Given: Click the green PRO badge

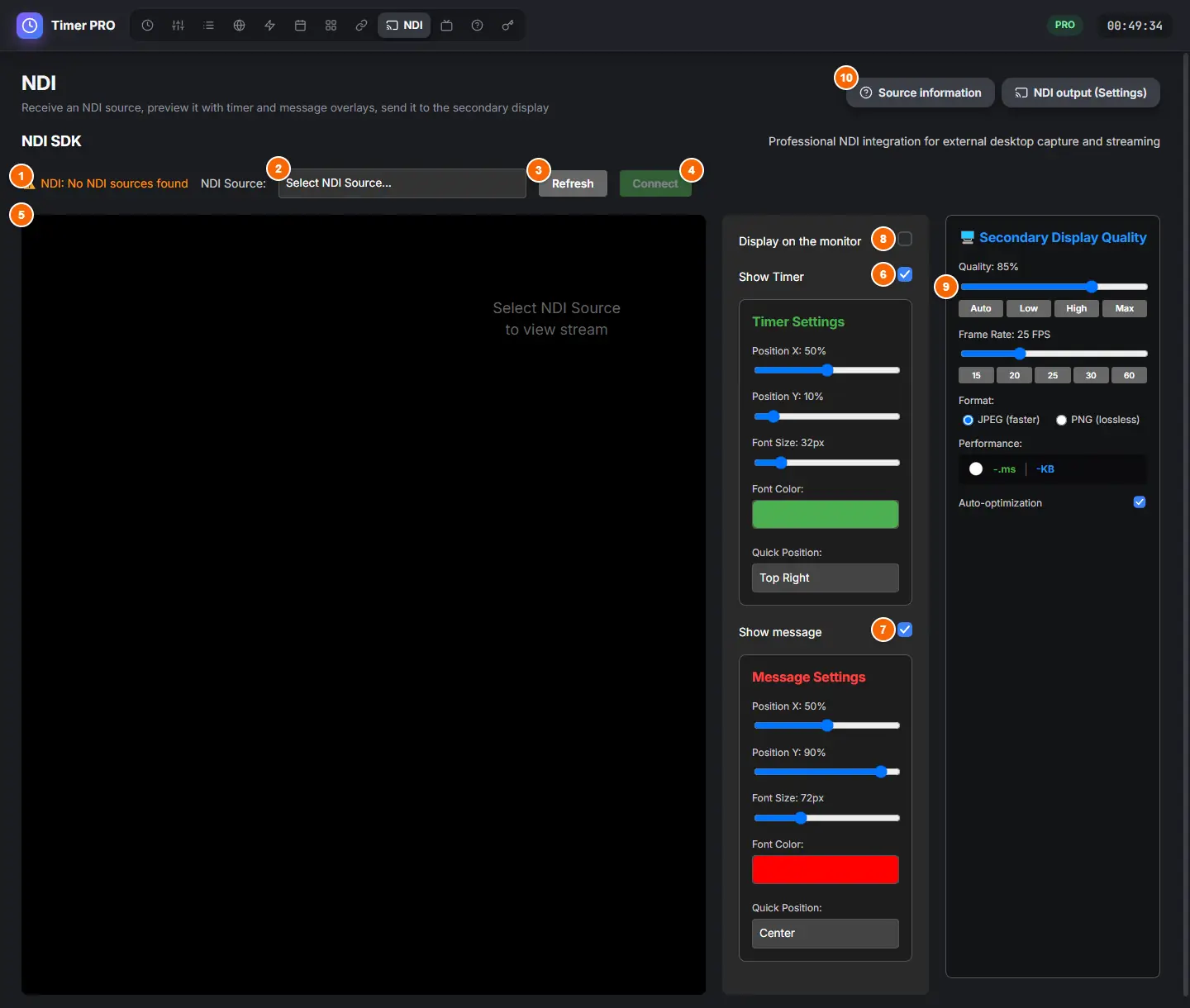Looking at the screenshot, I should [1065, 25].
